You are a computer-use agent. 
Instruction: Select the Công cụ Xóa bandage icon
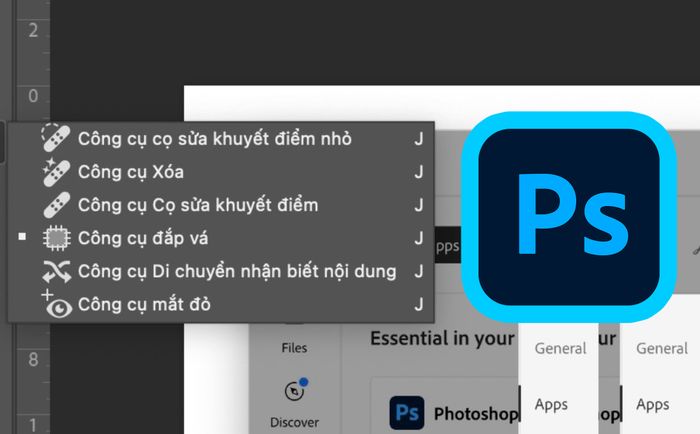coord(56,172)
